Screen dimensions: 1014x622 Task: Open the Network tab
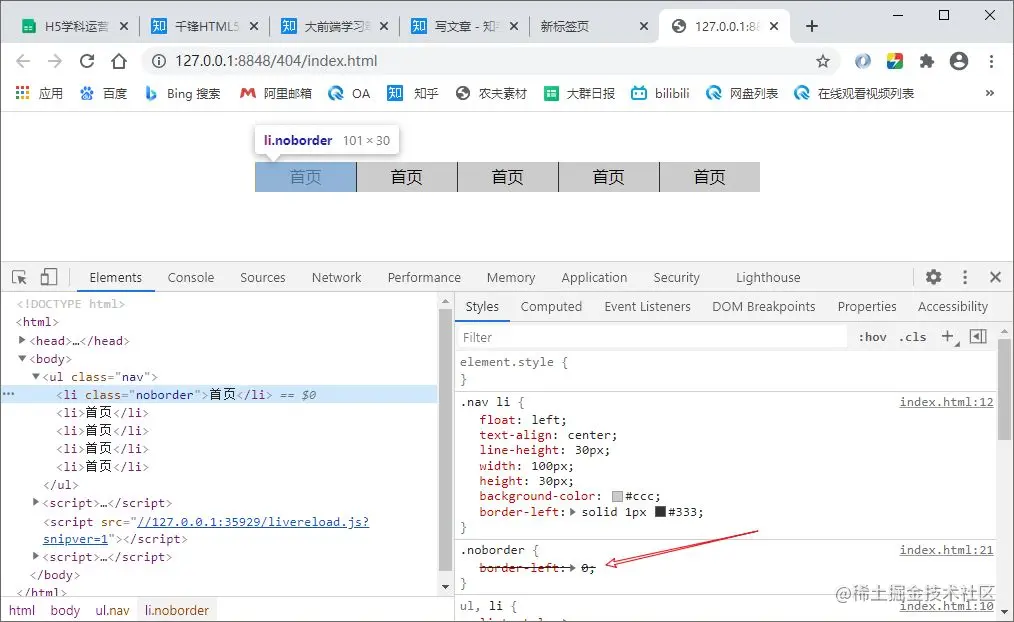tap(336, 277)
